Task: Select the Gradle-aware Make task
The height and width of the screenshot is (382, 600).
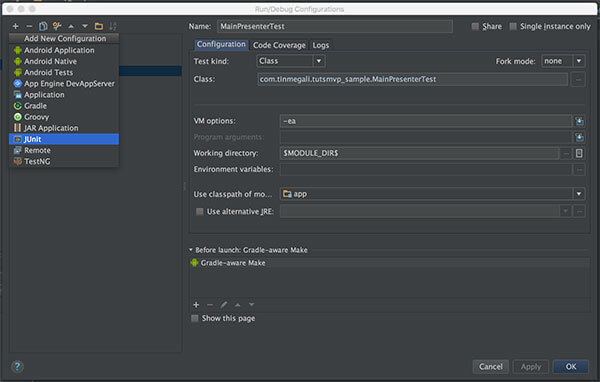Action: (x=390, y=263)
